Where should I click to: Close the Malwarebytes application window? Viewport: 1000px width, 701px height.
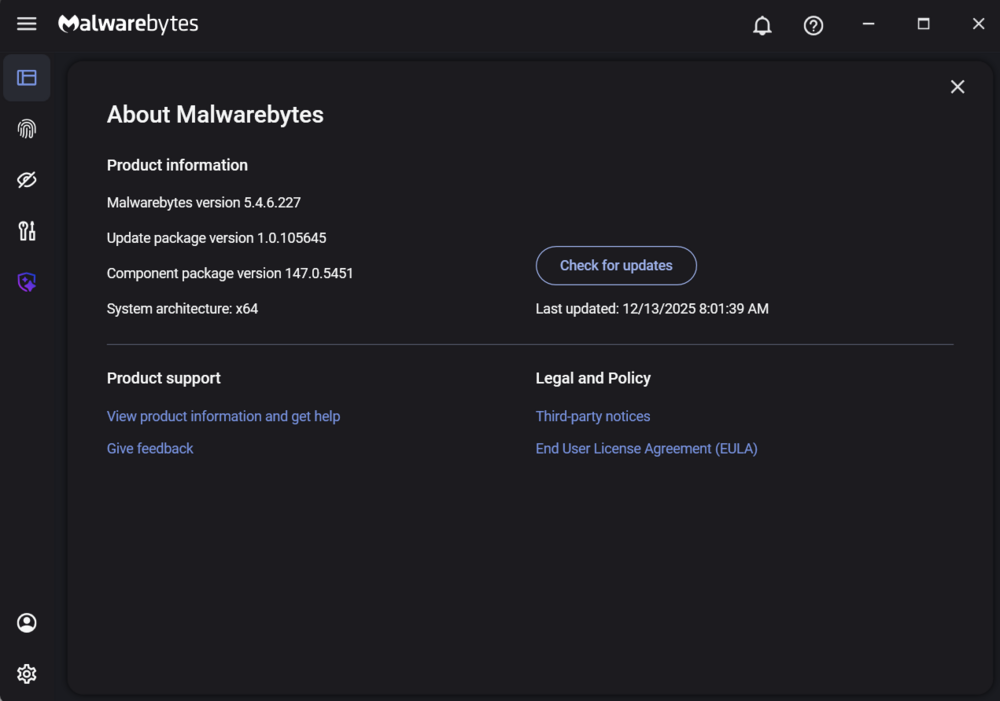click(978, 24)
